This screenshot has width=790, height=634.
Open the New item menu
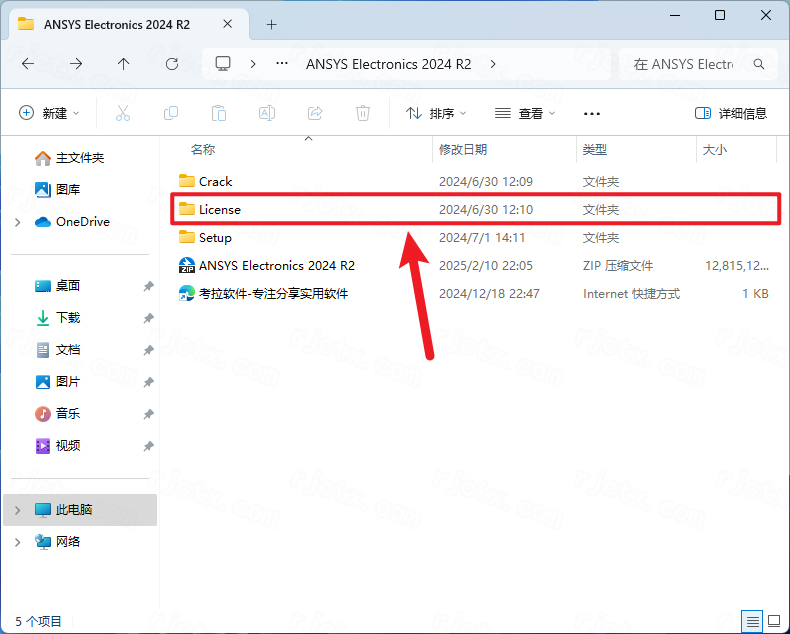[x=50, y=114]
